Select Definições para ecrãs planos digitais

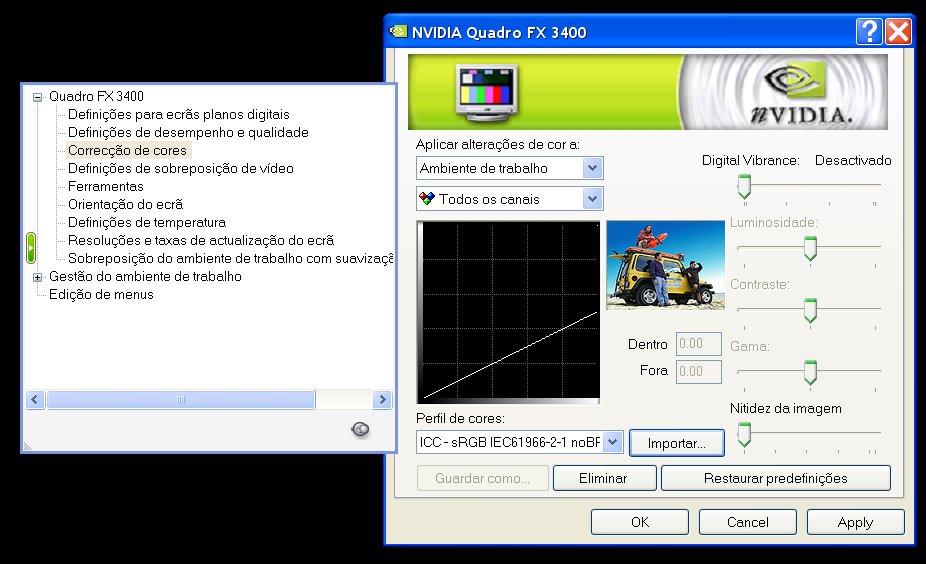coord(178,115)
